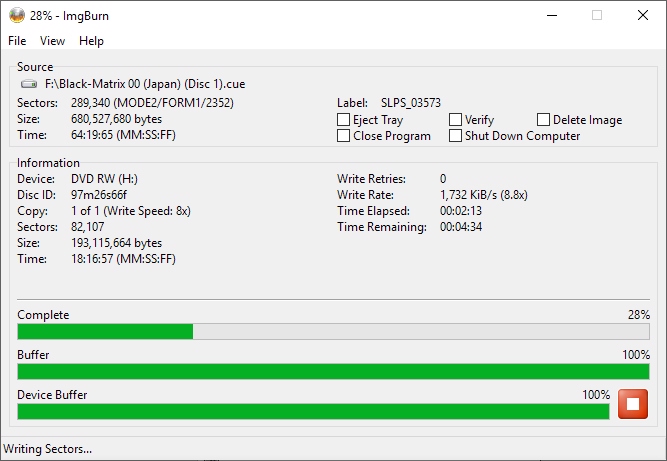The width and height of the screenshot is (667, 461).
Task: Click copy value '1 of 1 (Write Speed: 8x)'
Action: click(x=131, y=211)
